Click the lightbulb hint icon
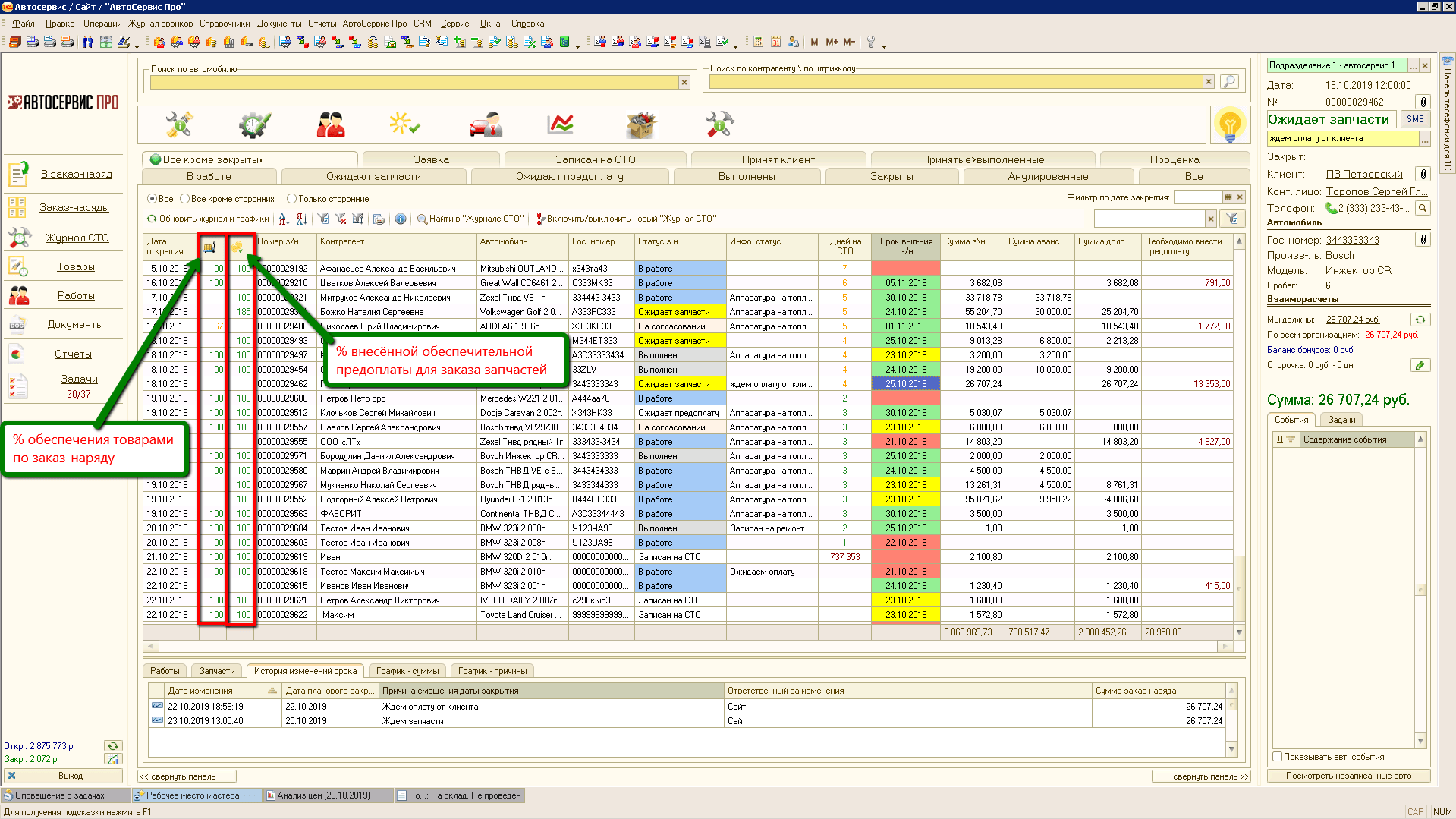This screenshot has height=819, width=1456. (1229, 124)
